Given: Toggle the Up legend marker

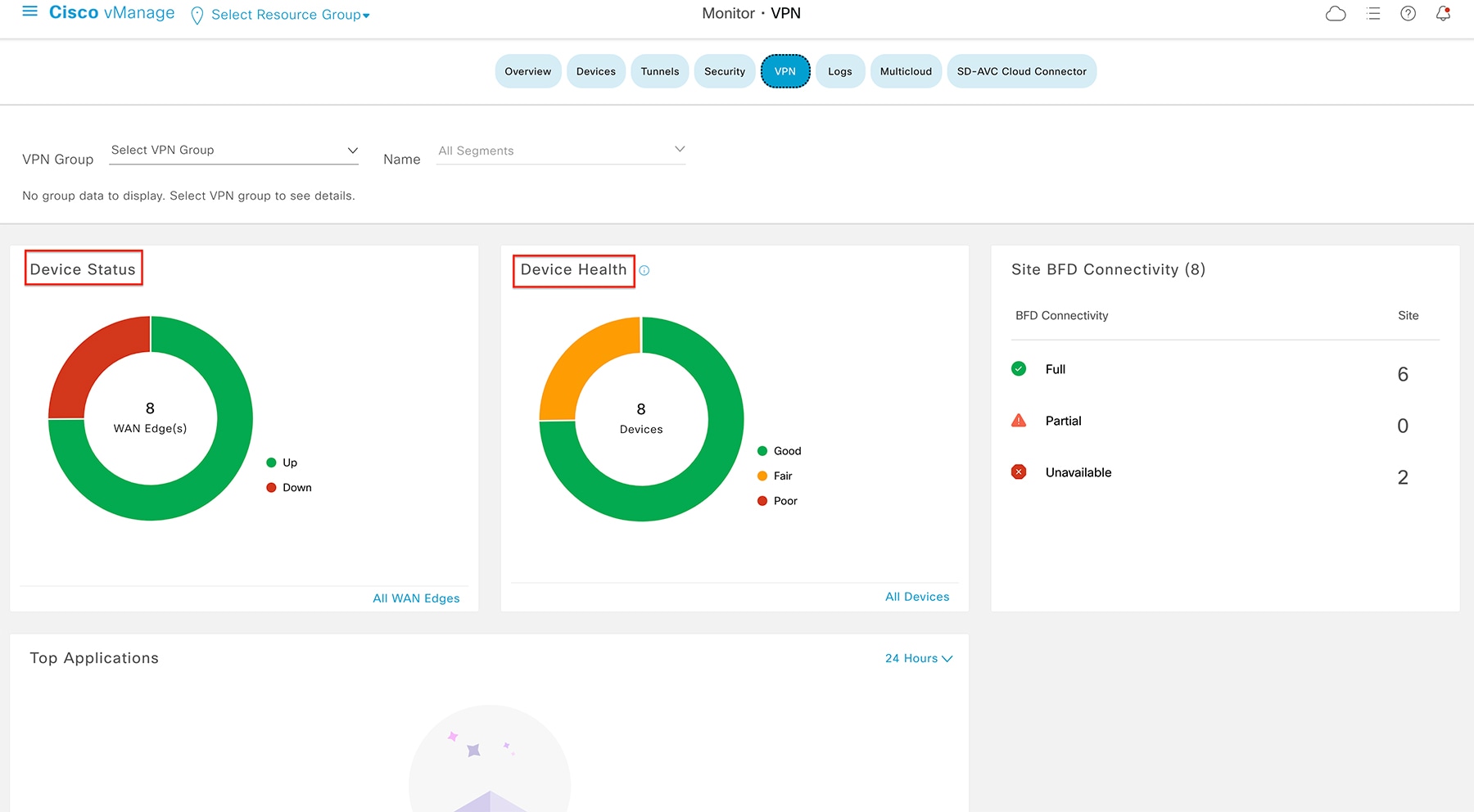Looking at the screenshot, I should (x=271, y=462).
